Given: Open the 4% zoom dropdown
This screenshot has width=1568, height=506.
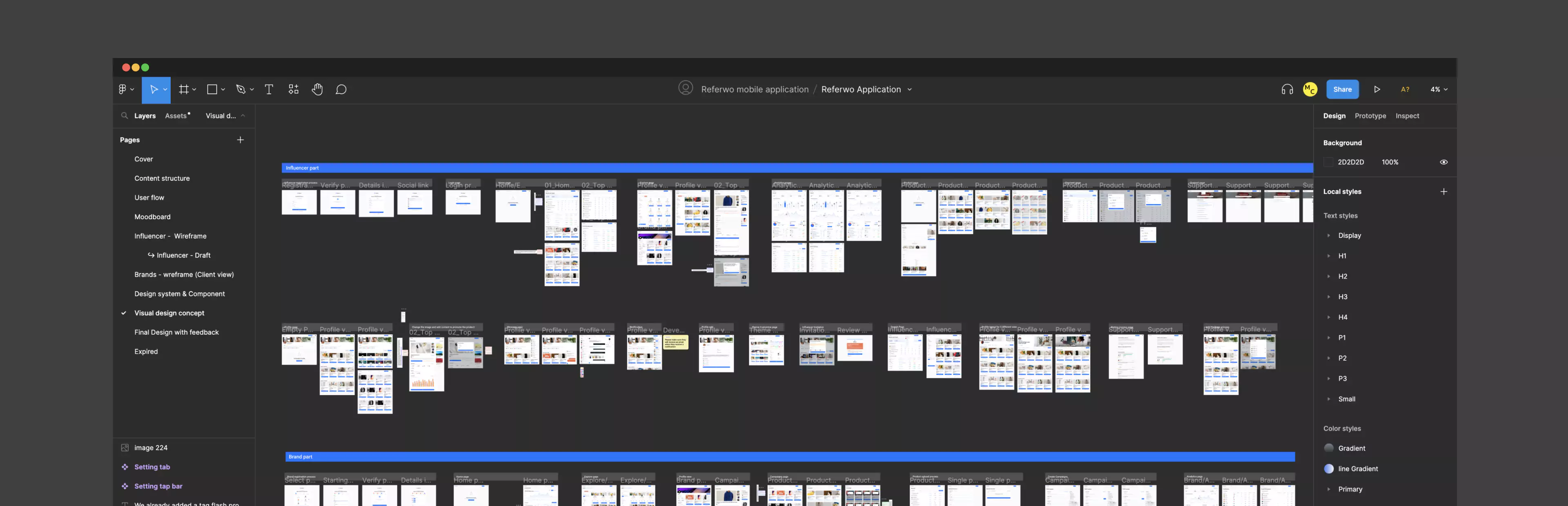Looking at the screenshot, I should (x=1439, y=89).
